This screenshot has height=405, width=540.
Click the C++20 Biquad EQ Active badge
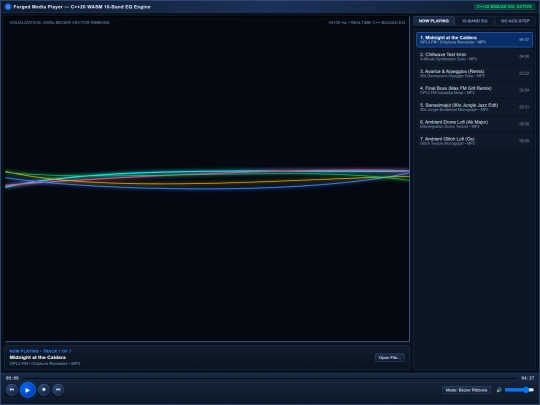pos(504,7)
